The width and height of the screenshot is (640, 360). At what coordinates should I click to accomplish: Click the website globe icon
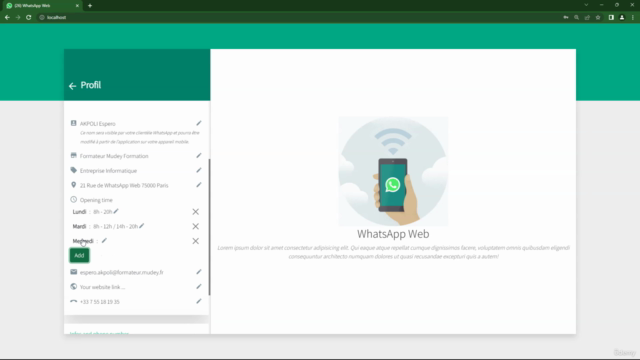(73, 286)
